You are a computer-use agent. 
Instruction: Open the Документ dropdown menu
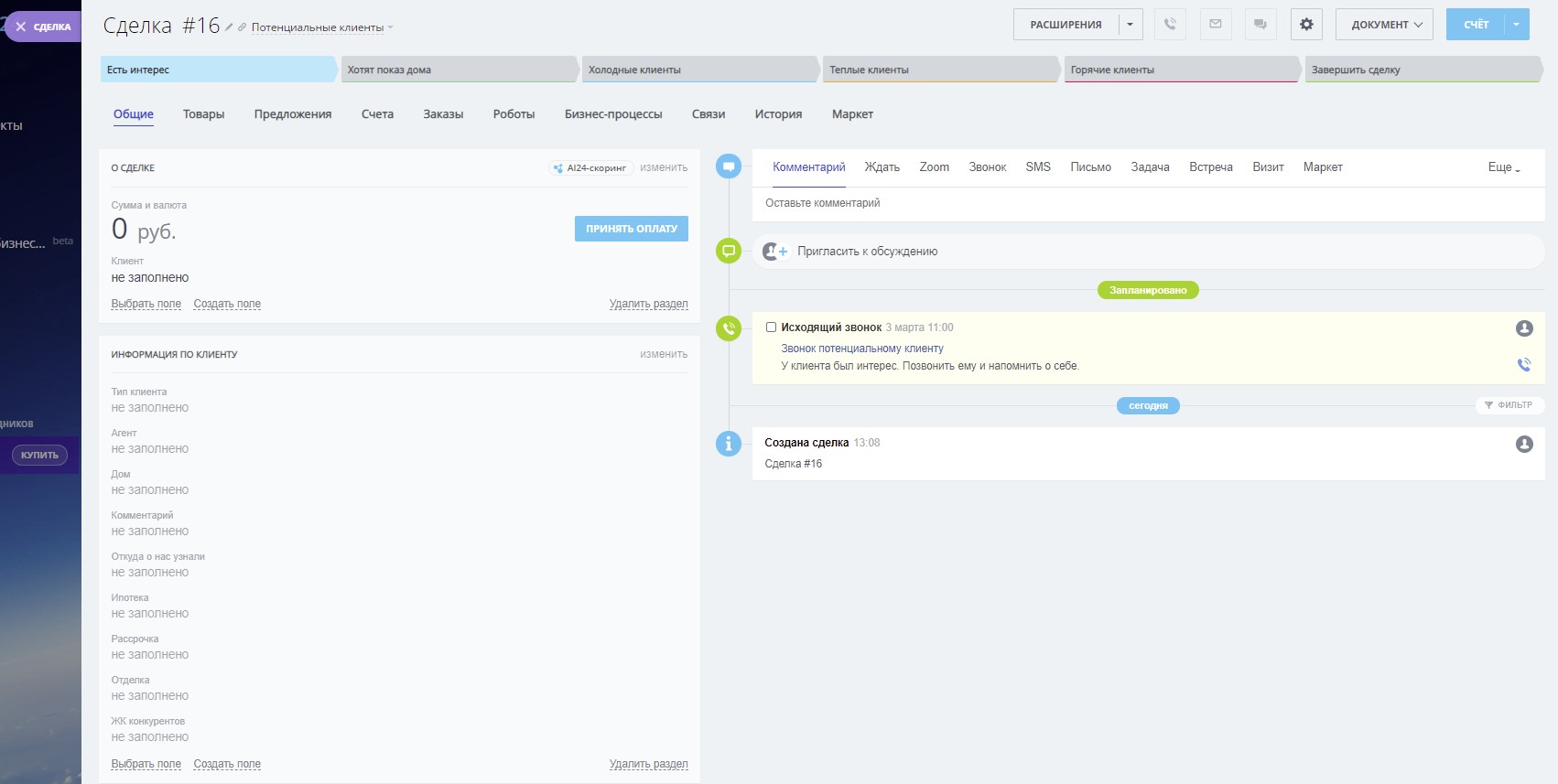[1386, 25]
